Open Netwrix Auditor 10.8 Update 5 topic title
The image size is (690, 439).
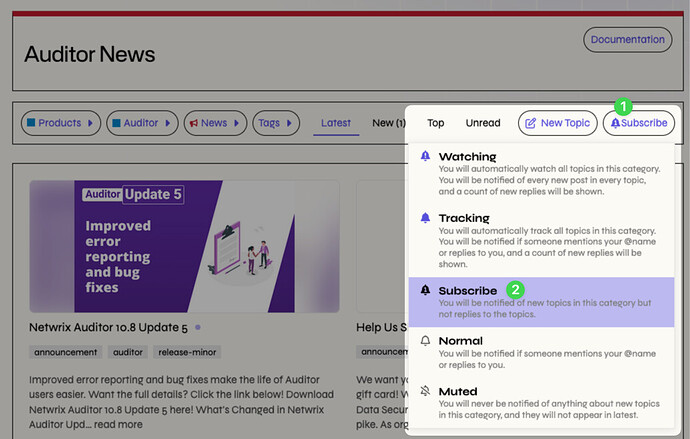(108, 327)
